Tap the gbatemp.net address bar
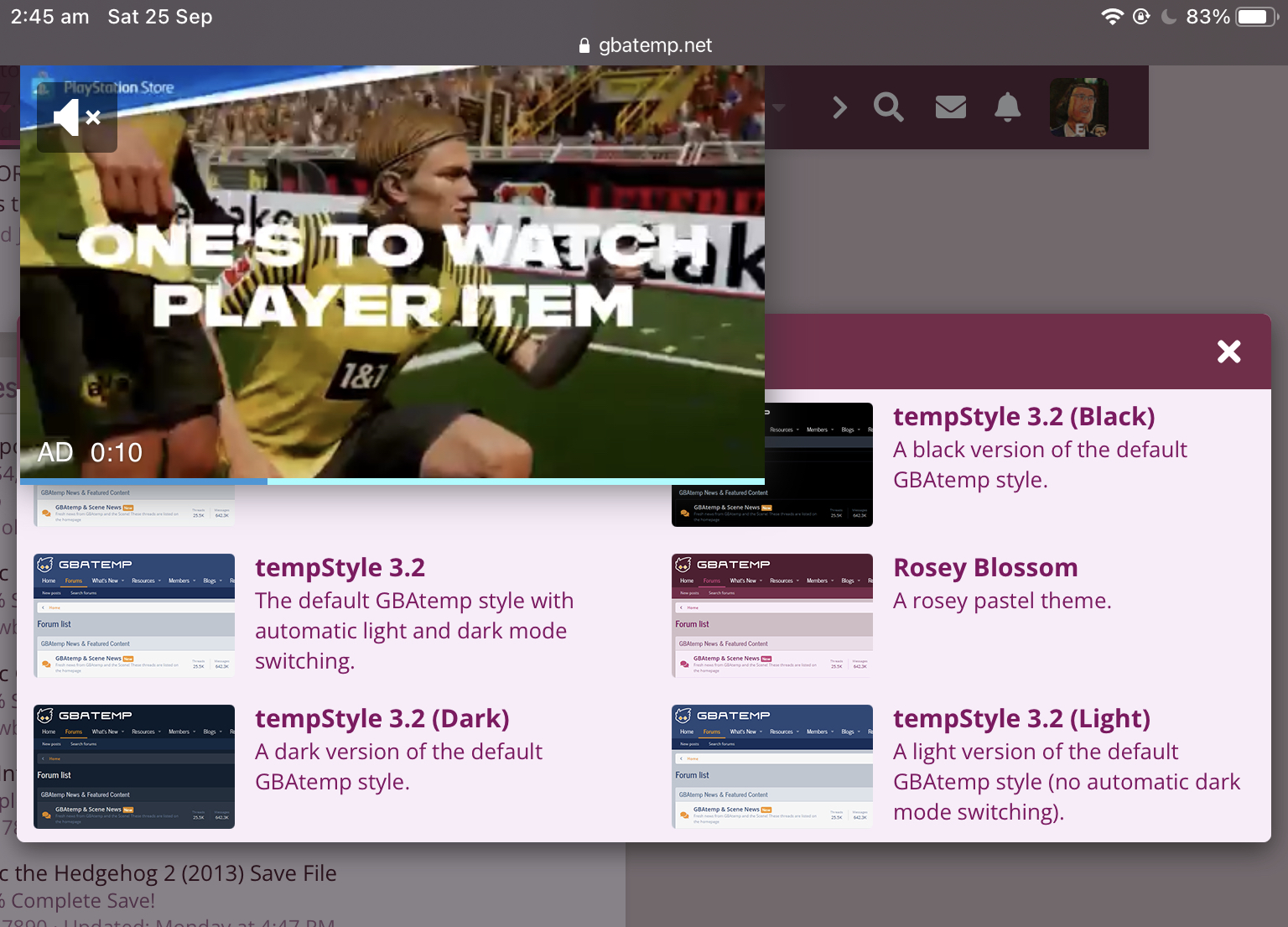This screenshot has width=1288, height=927. (644, 45)
